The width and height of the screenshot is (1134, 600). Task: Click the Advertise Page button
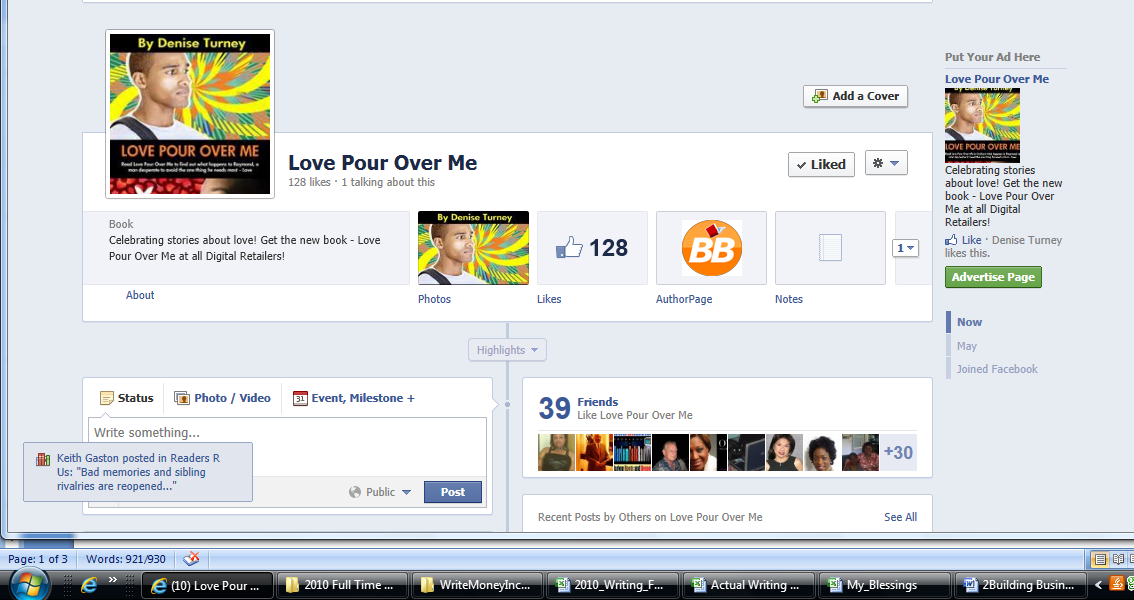click(x=993, y=277)
